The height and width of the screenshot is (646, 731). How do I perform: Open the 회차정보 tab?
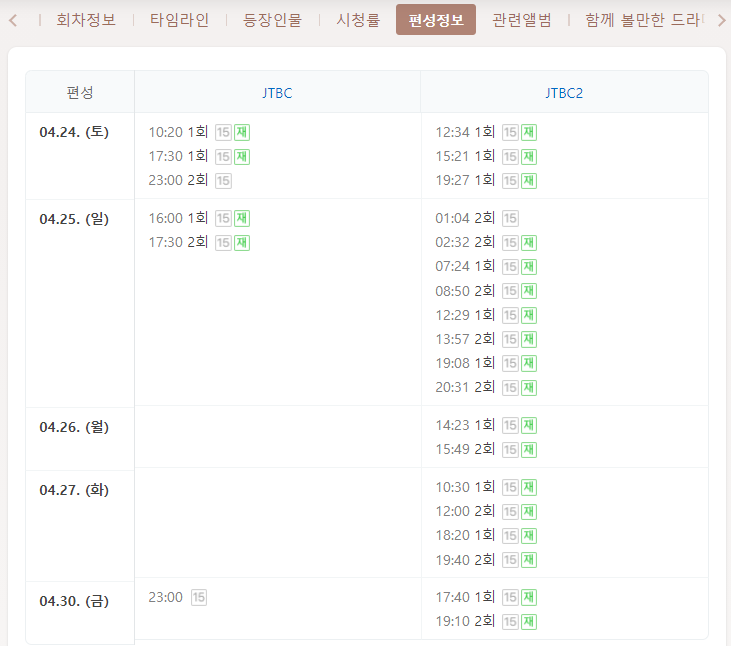86,20
